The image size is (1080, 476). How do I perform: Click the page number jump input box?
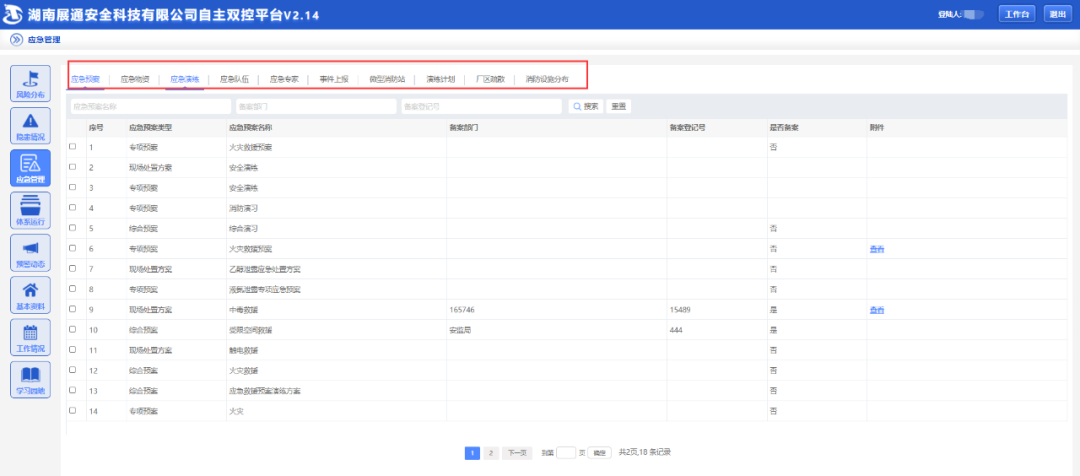[566, 453]
